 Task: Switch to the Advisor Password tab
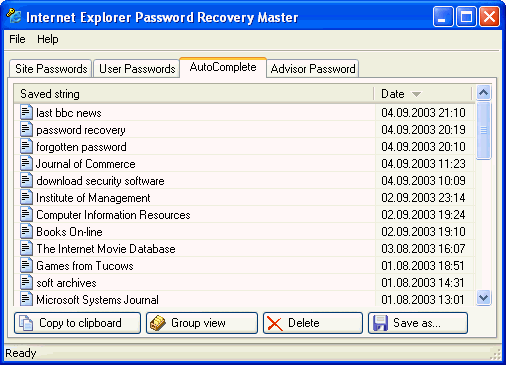(313, 69)
